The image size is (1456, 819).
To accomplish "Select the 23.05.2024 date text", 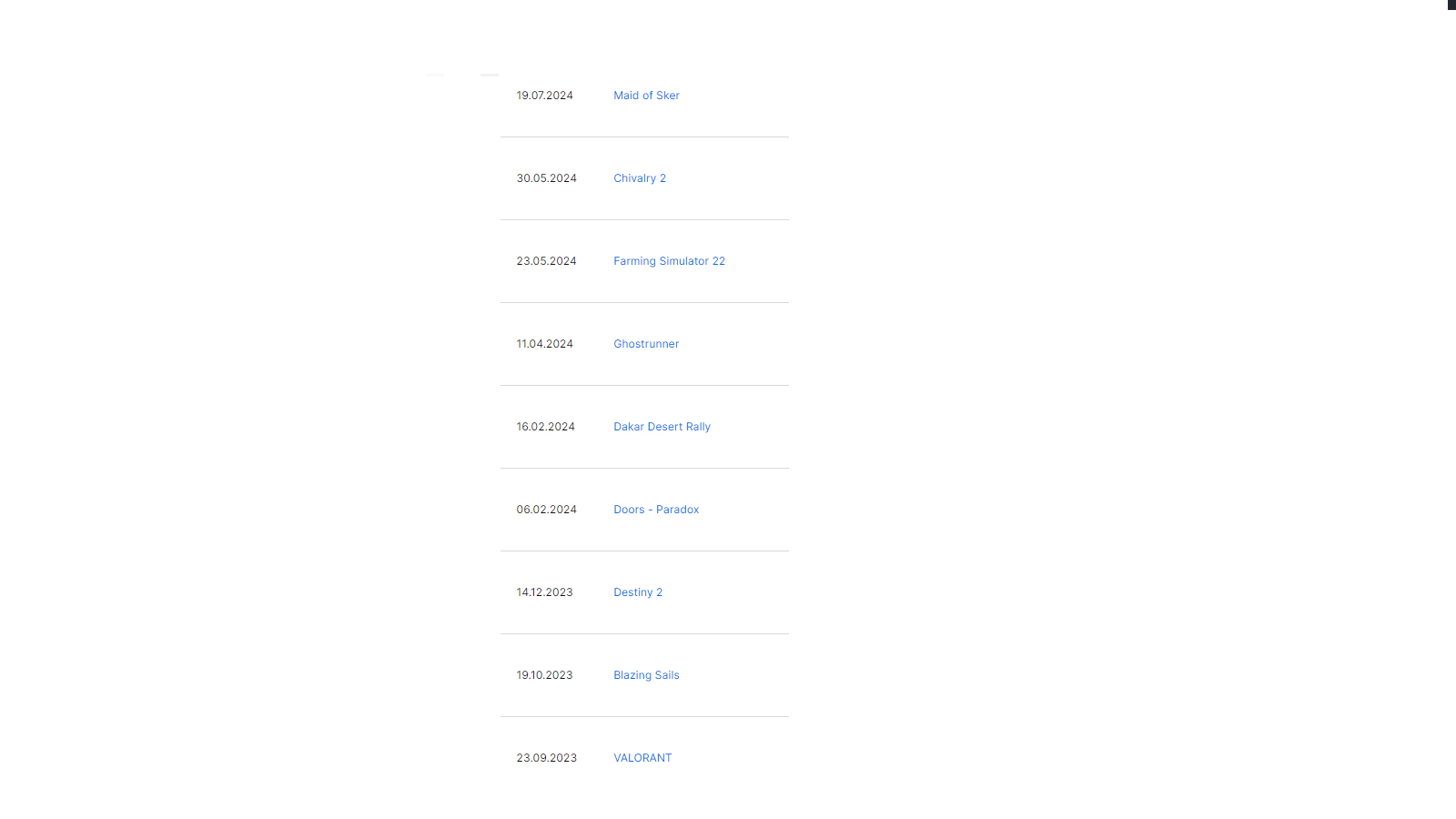I will pyautogui.click(x=547, y=261).
